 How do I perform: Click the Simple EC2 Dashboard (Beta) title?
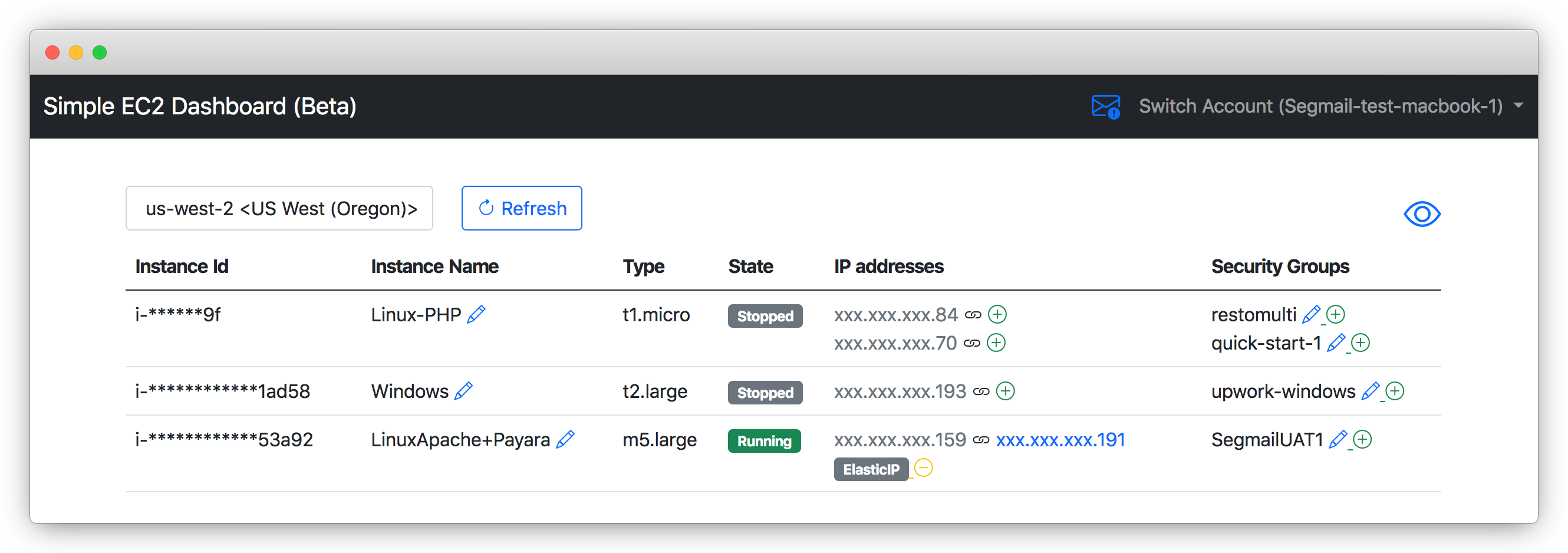point(200,106)
